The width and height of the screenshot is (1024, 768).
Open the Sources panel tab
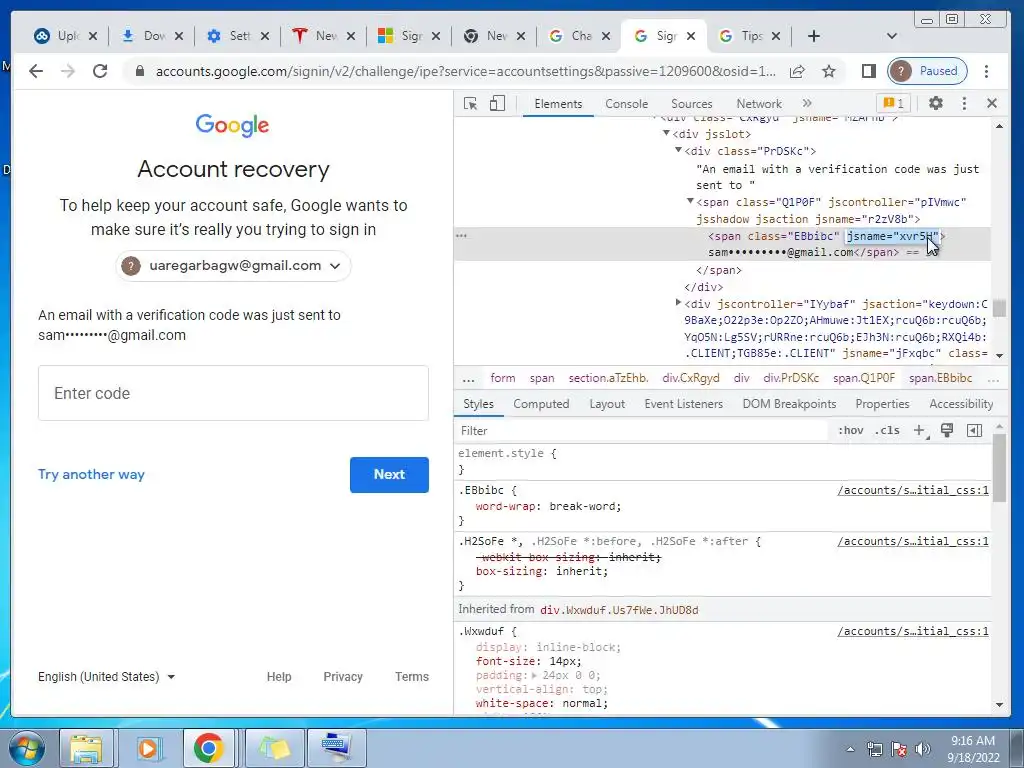tap(692, 104)
